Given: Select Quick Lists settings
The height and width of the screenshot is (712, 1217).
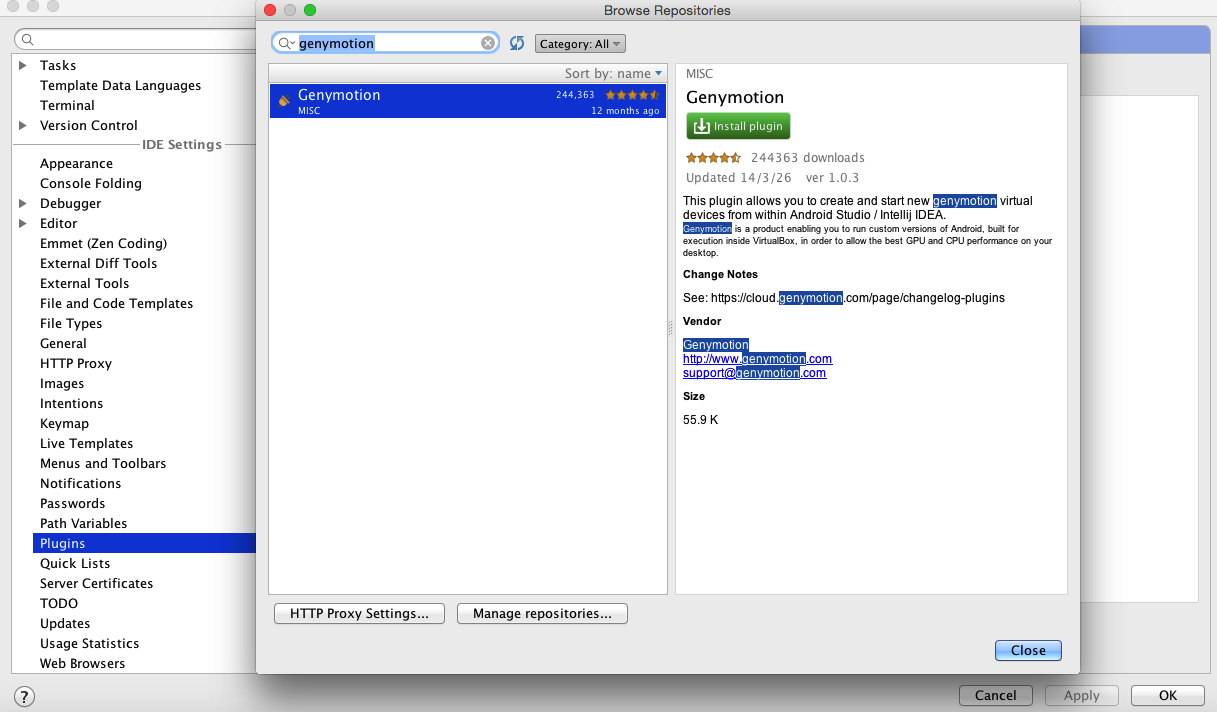Looking at the screenshot, I should coord(75,563).
